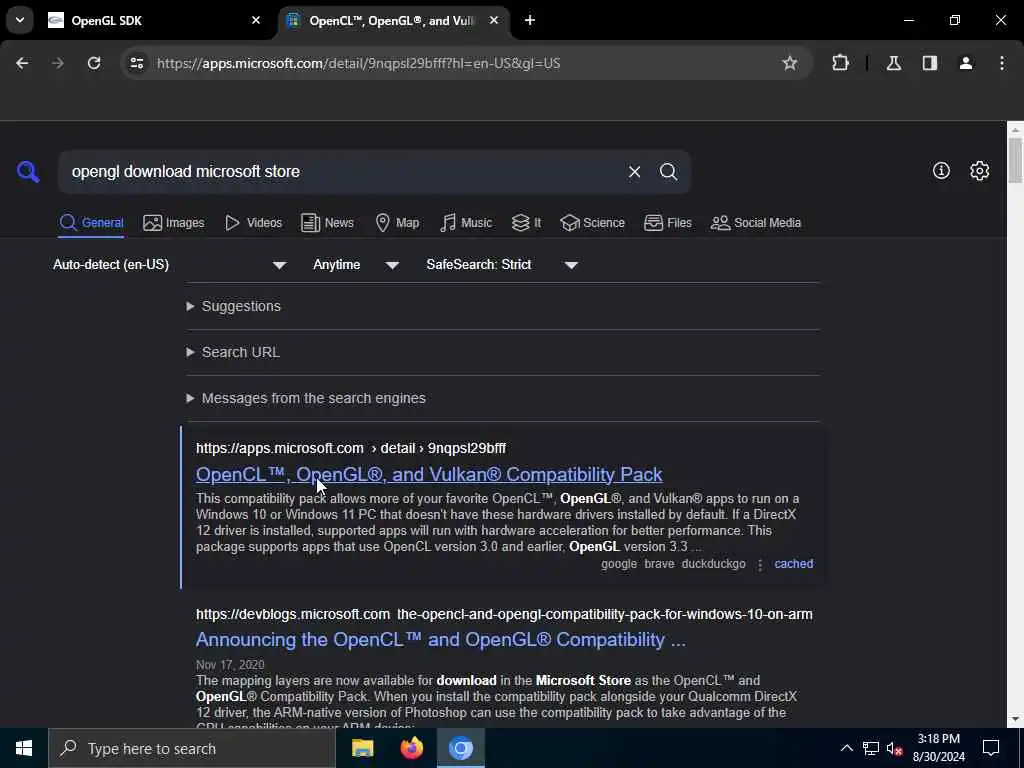The height and width of the screenshot is (768, 1024).
Task: Toggle the browser side panel icon
Action: point(929,63)
